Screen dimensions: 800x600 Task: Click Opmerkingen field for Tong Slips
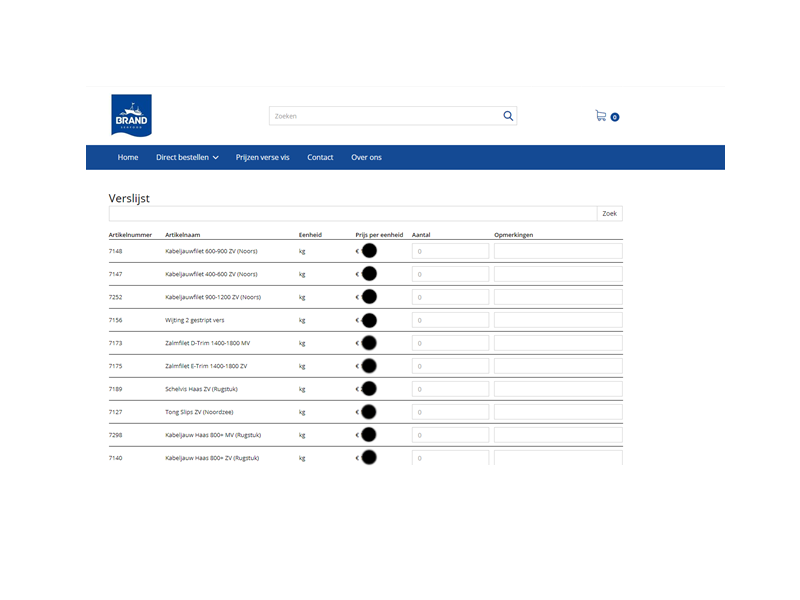(x=558, y=412)
